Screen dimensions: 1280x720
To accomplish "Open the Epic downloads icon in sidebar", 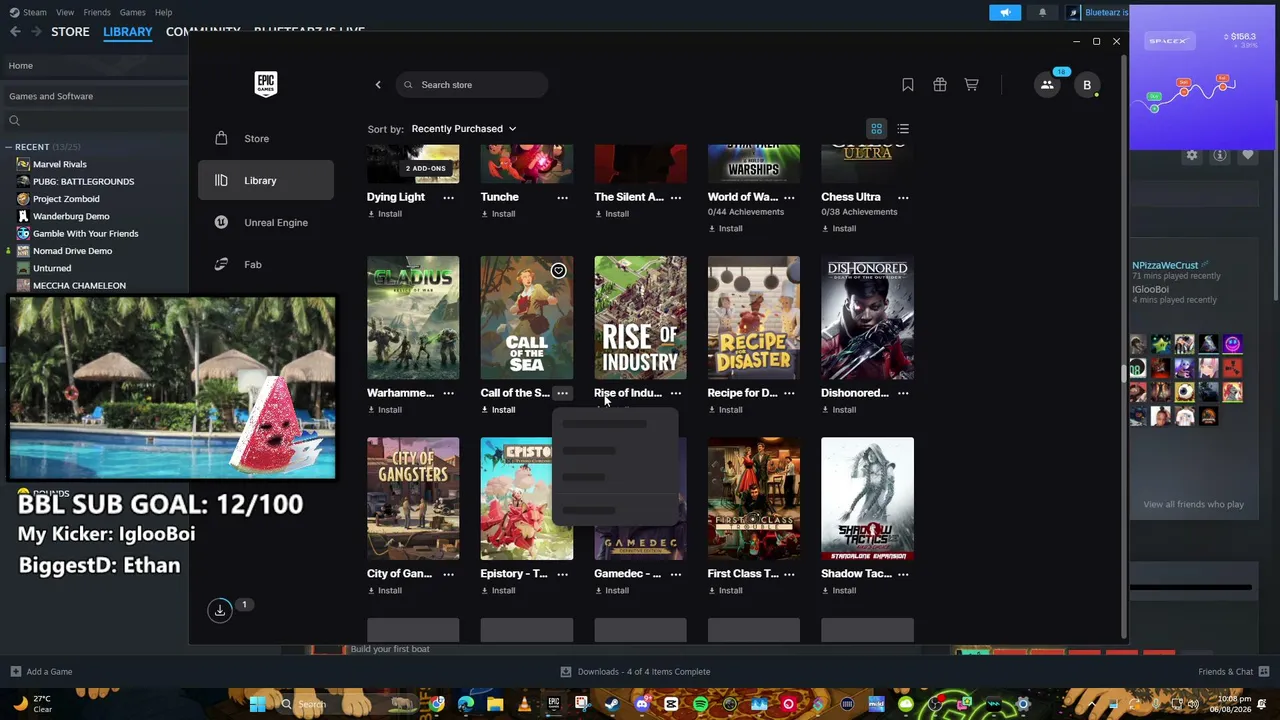I will tap(220, 610).
